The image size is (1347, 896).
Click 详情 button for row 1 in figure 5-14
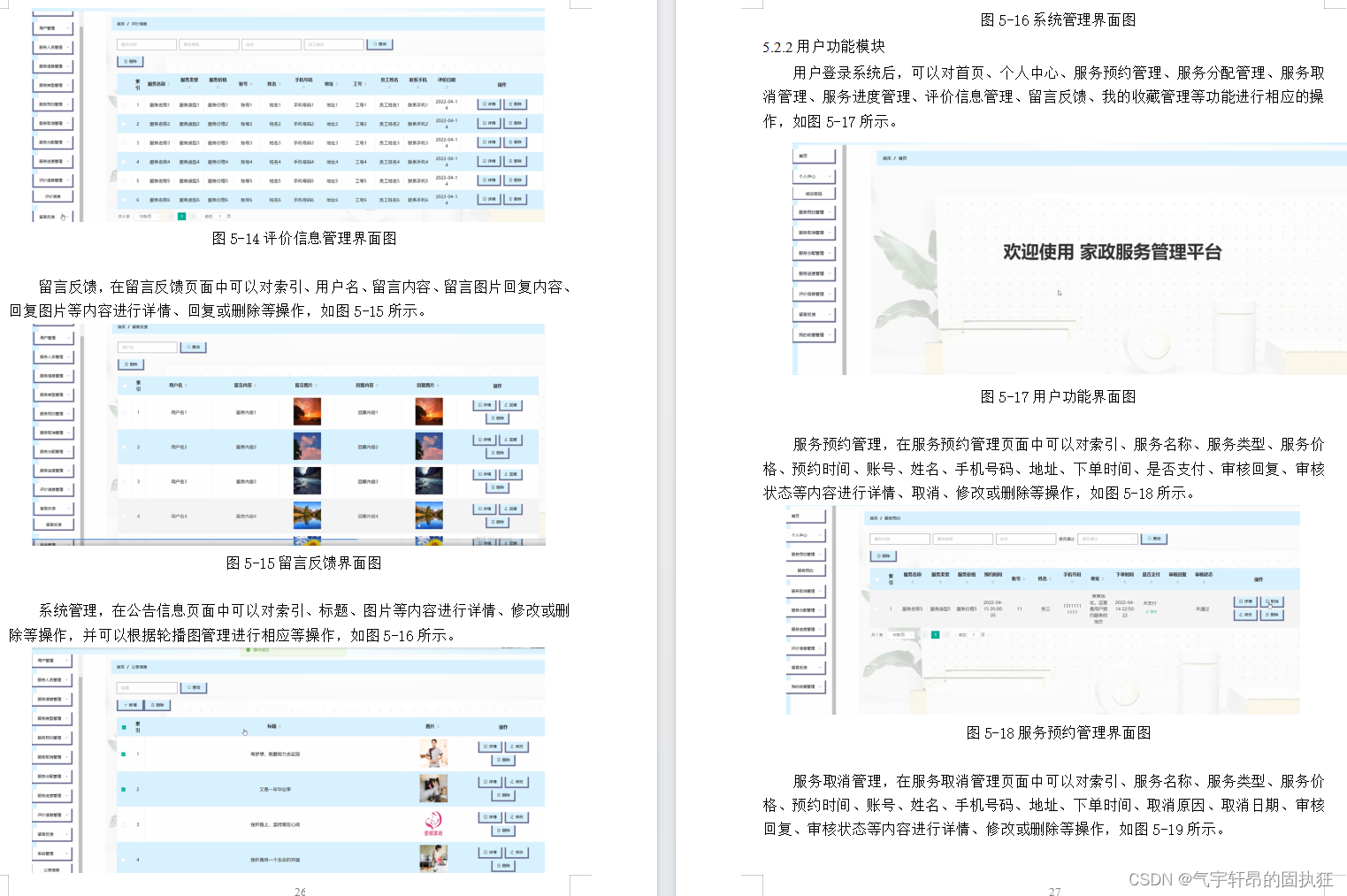coord(489,104)
